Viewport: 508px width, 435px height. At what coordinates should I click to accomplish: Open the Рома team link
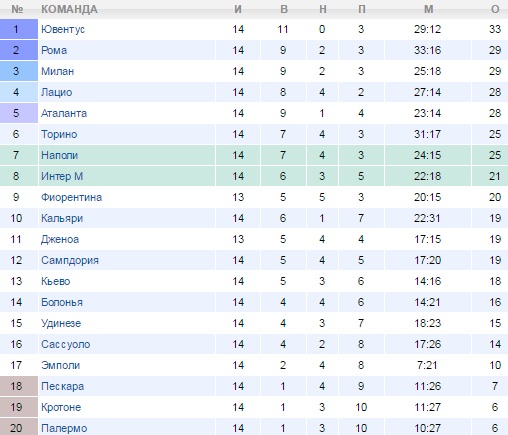coord(54,50)
